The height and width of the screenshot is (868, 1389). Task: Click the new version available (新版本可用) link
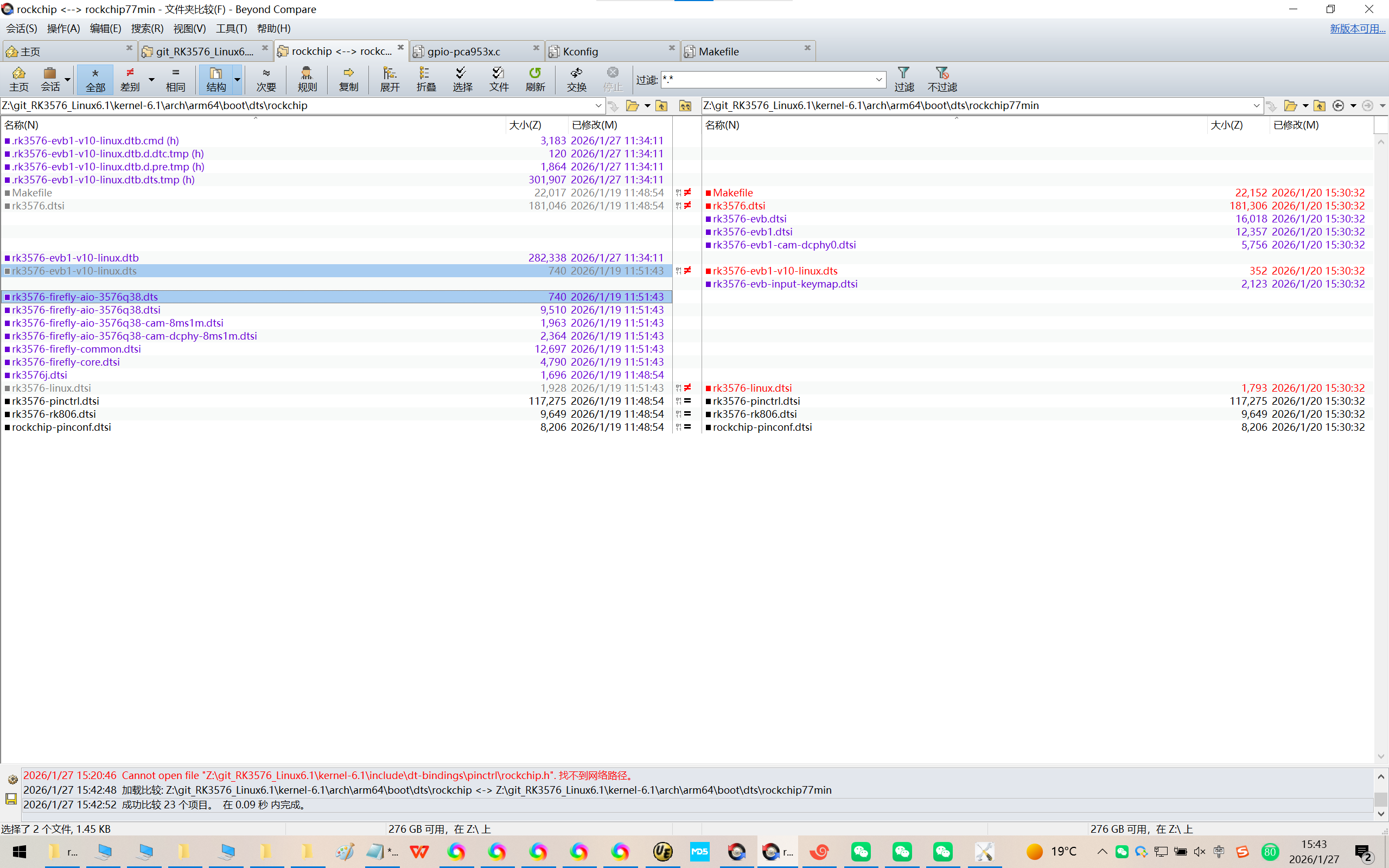click(1357, 28)
